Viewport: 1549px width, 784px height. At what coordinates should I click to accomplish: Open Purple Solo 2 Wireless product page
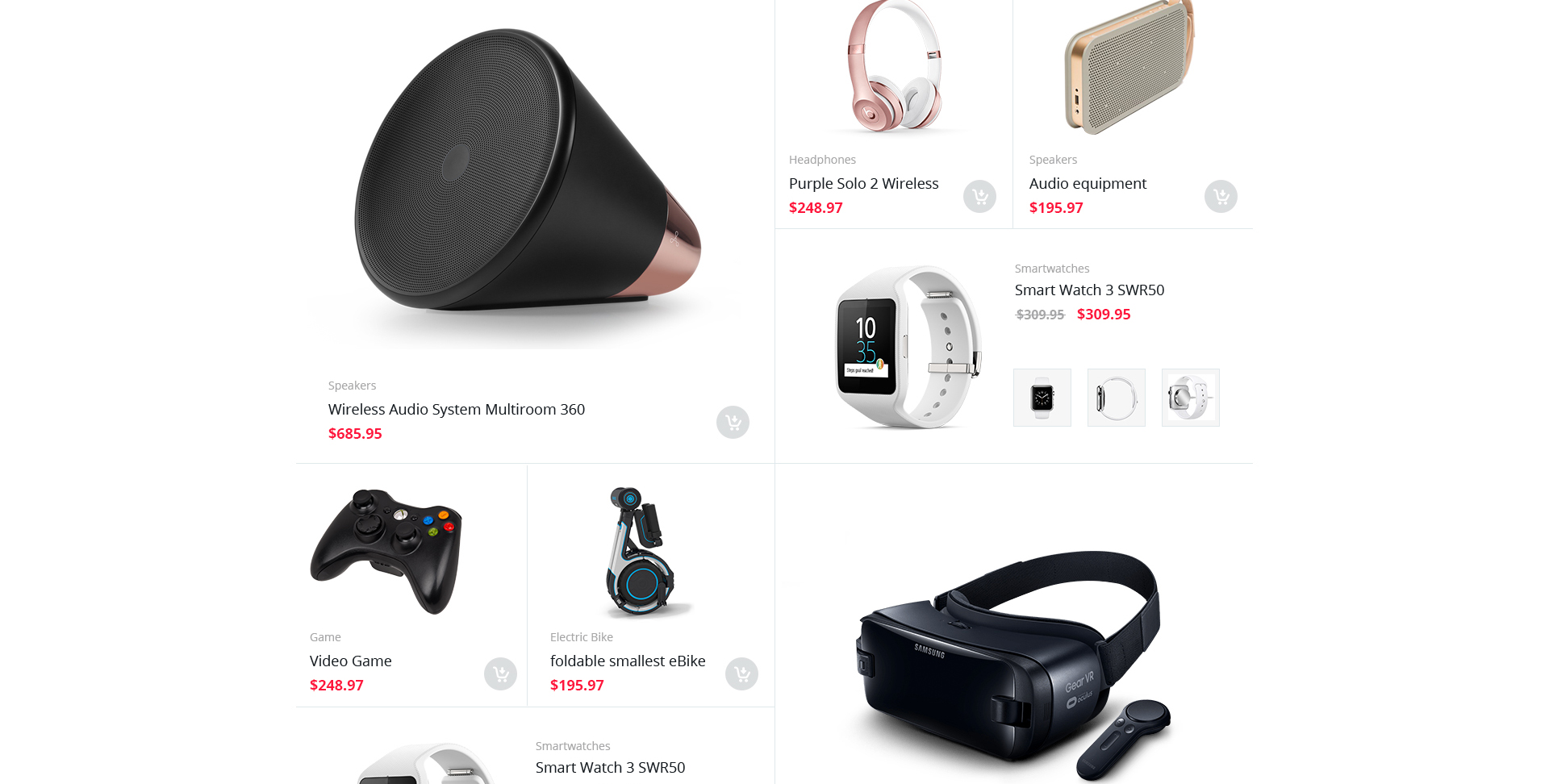point(864,183)
